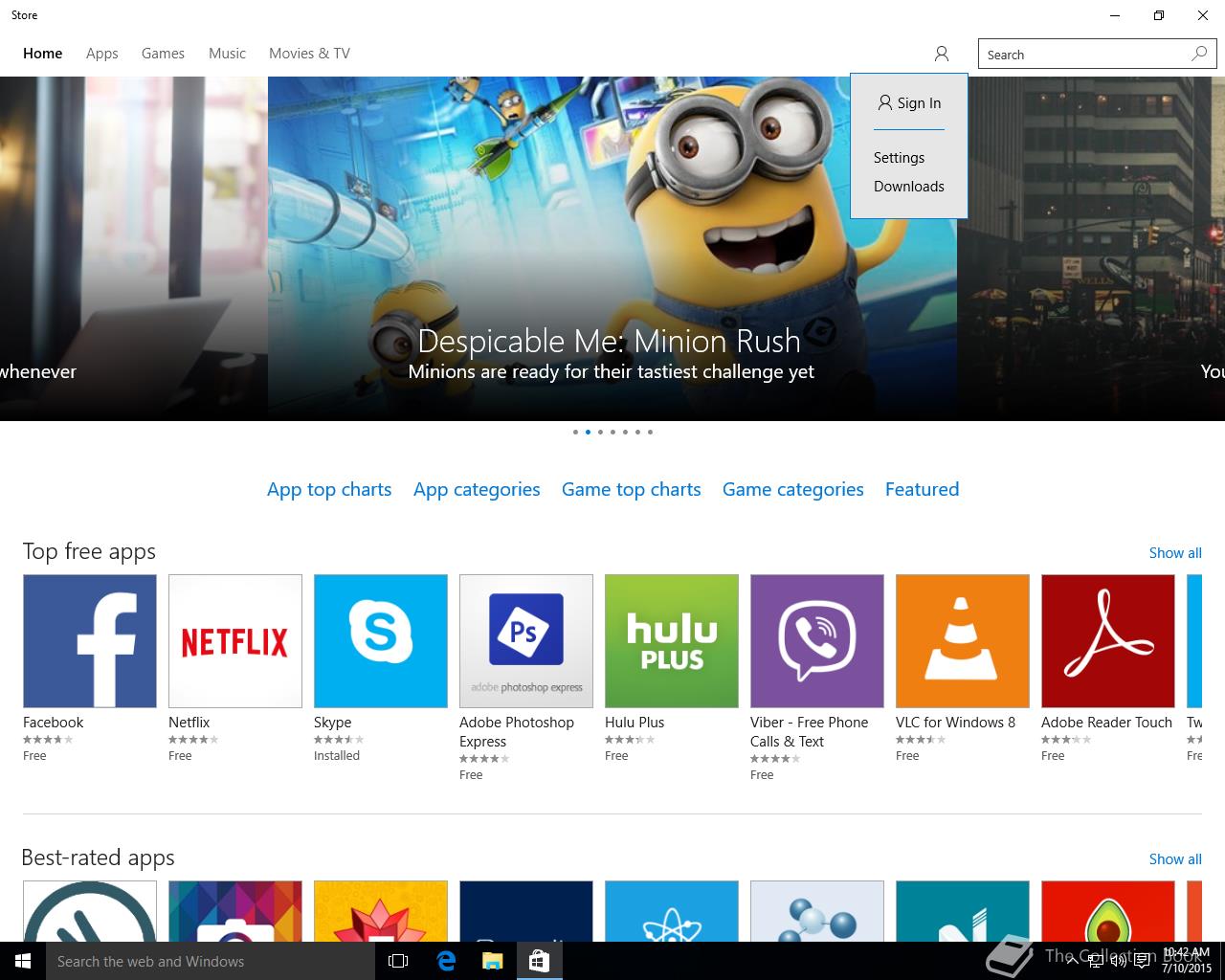This screenshot has height=980, width=1225.
Task: Open the dark clock-style best-rated app tile
Action: click(x=90, y=911)
